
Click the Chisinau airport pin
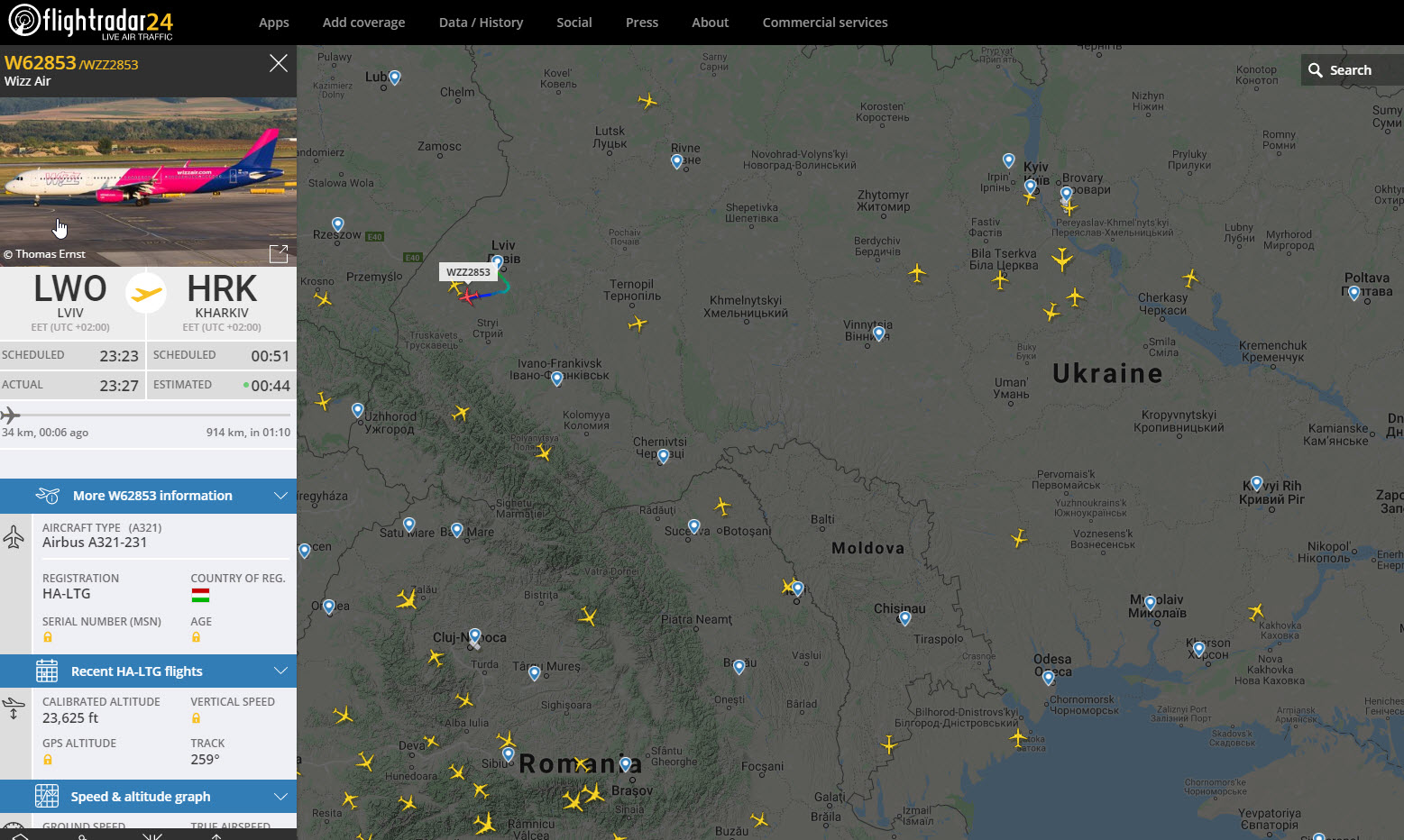905,618
